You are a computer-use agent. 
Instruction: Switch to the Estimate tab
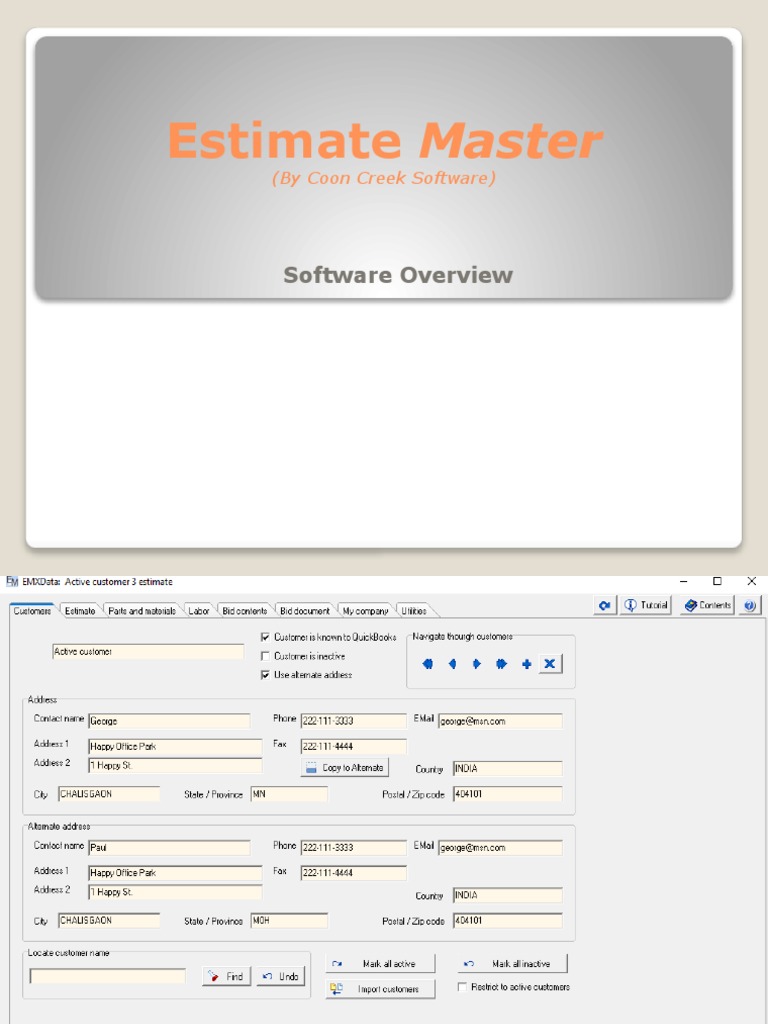click(80, 611)
